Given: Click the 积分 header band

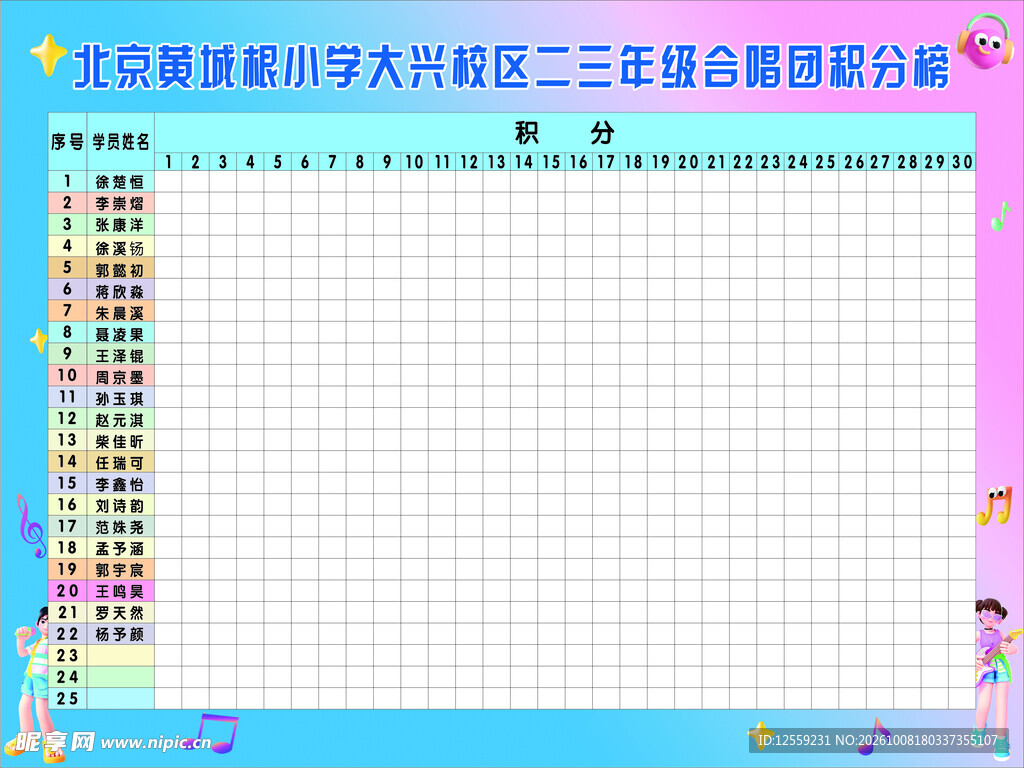Looking at the screenshot, I should [565, 133].
